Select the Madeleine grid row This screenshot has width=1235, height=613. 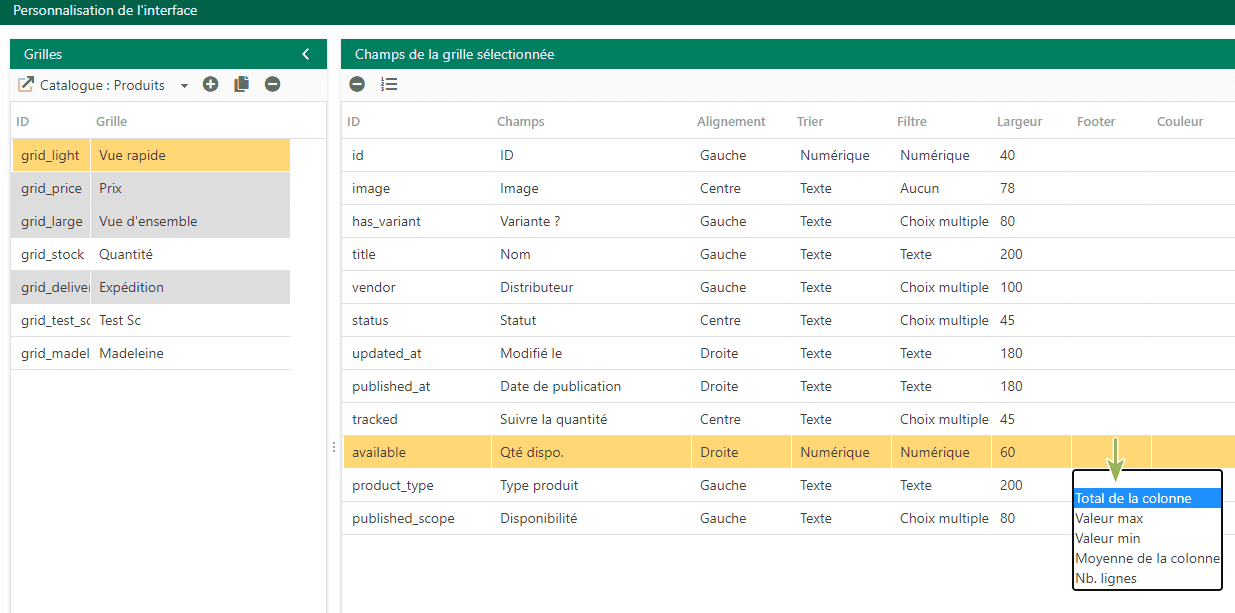[x=151, y=353]
